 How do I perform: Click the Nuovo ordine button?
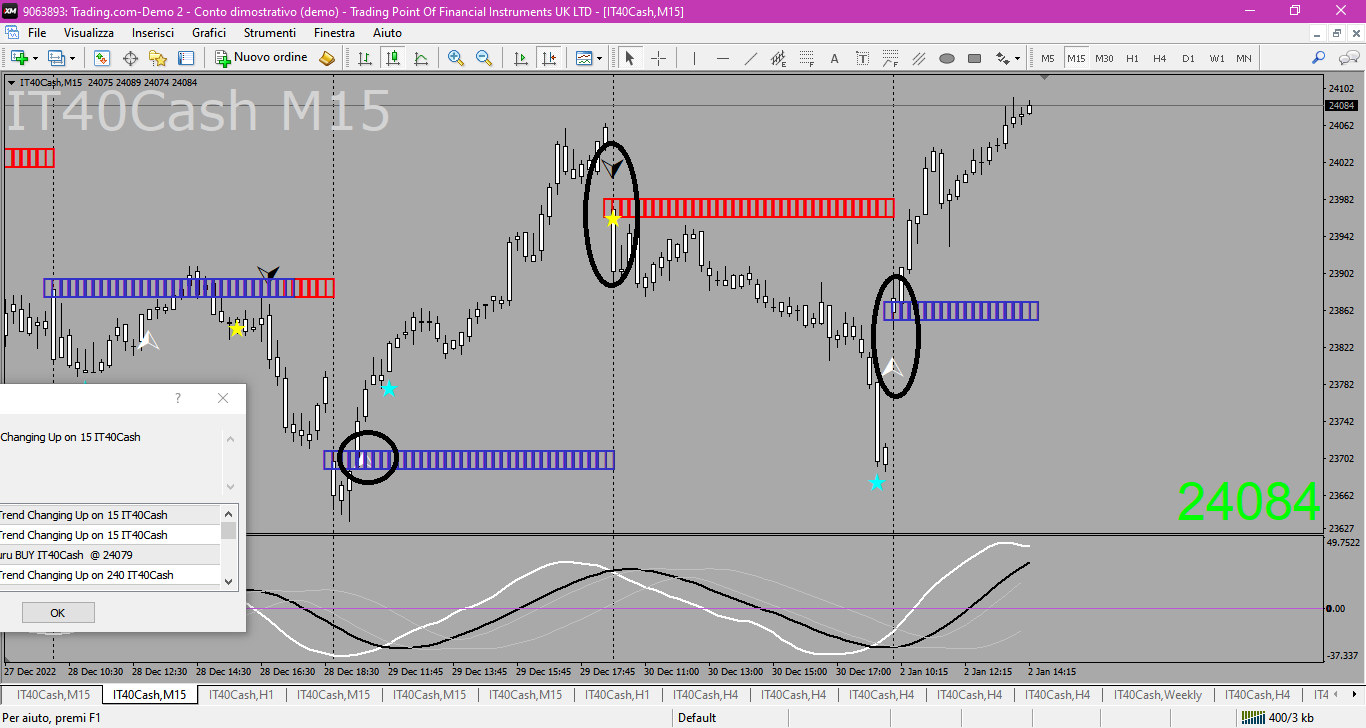262,58
